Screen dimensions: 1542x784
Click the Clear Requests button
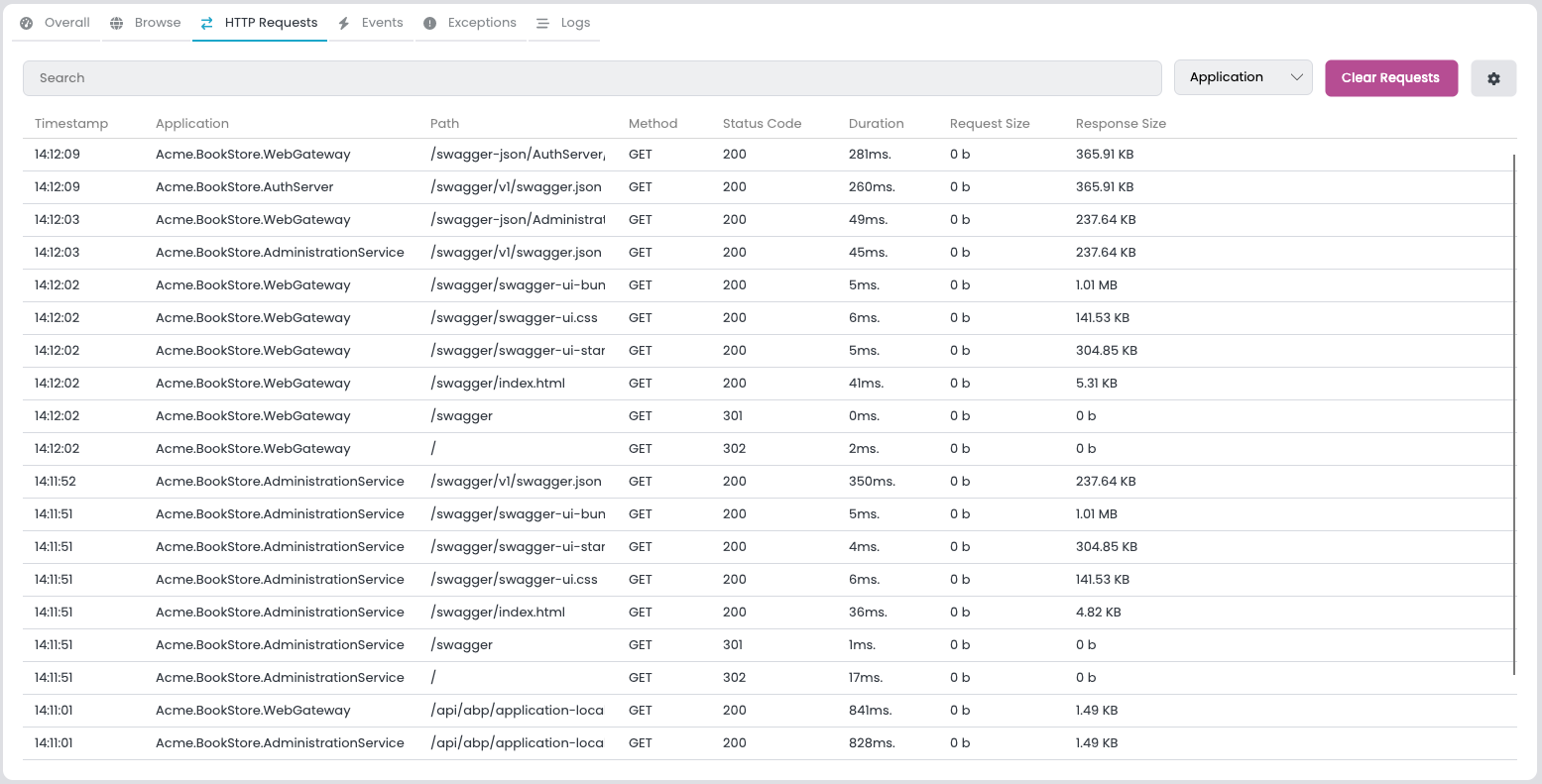[x=1391, y=76]
